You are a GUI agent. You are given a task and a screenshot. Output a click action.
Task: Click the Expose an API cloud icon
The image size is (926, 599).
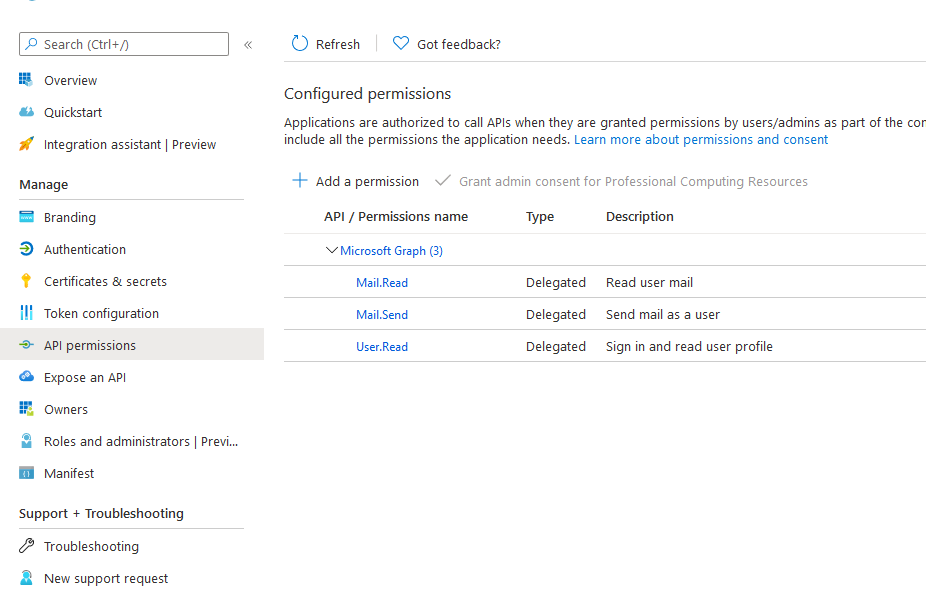(x=26, y=377)
